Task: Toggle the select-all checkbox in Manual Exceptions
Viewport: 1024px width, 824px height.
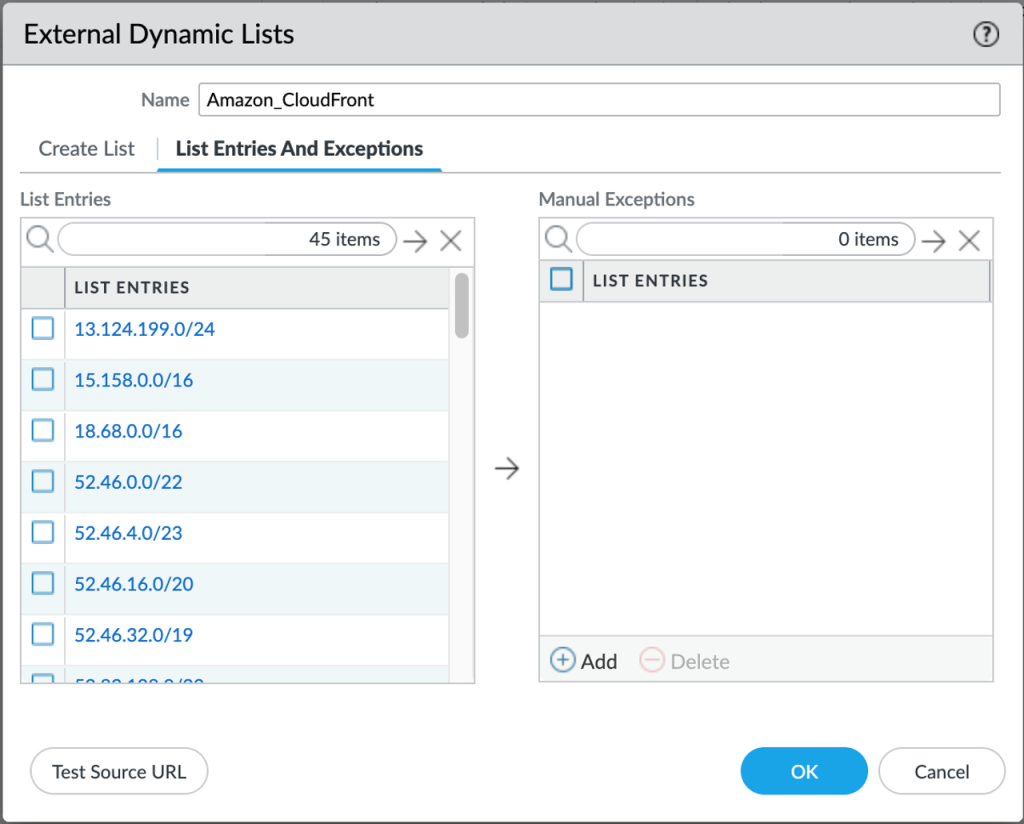Action: 561,280
